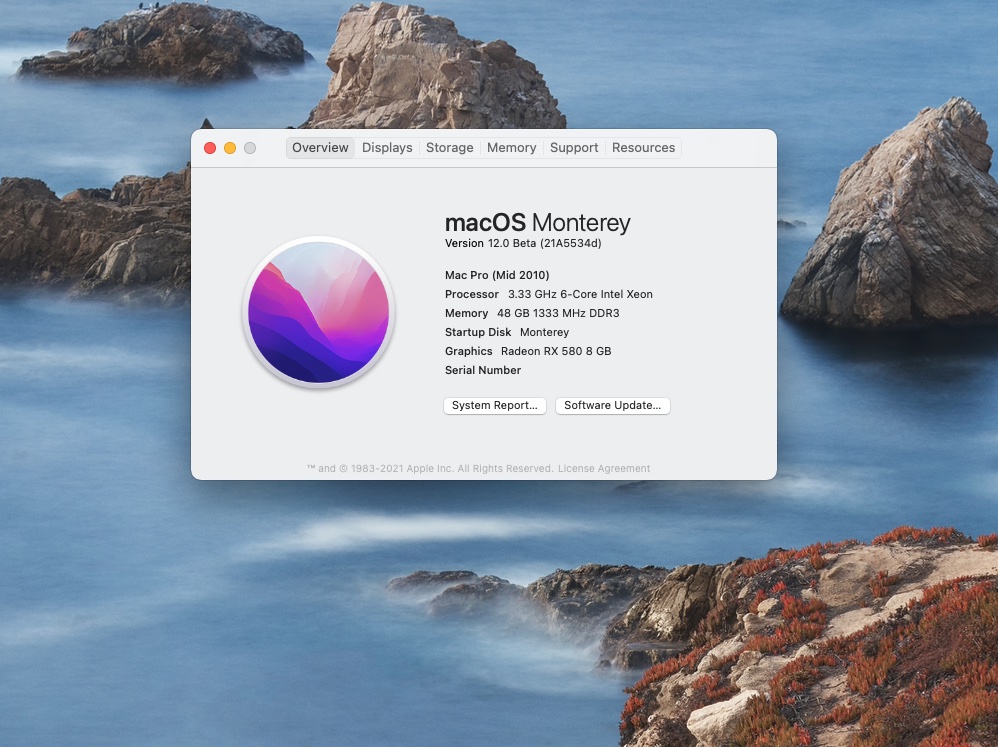This screenshot has width=998, height=747.
Task: Click the macOS Monterey logo icon
Action: tap(319, 312)
